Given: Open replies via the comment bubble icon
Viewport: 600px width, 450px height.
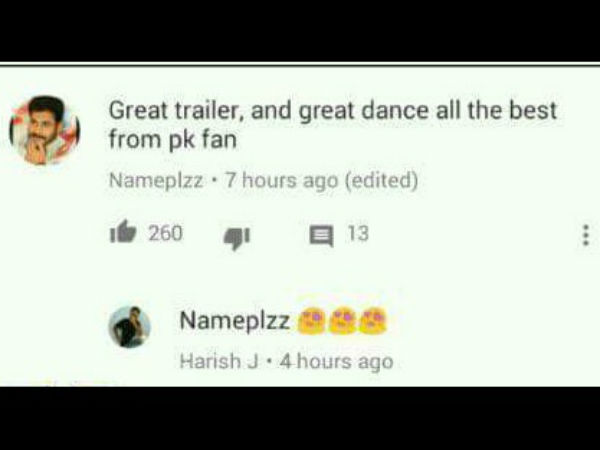Looking at the screenshot, I should [321, 236].
